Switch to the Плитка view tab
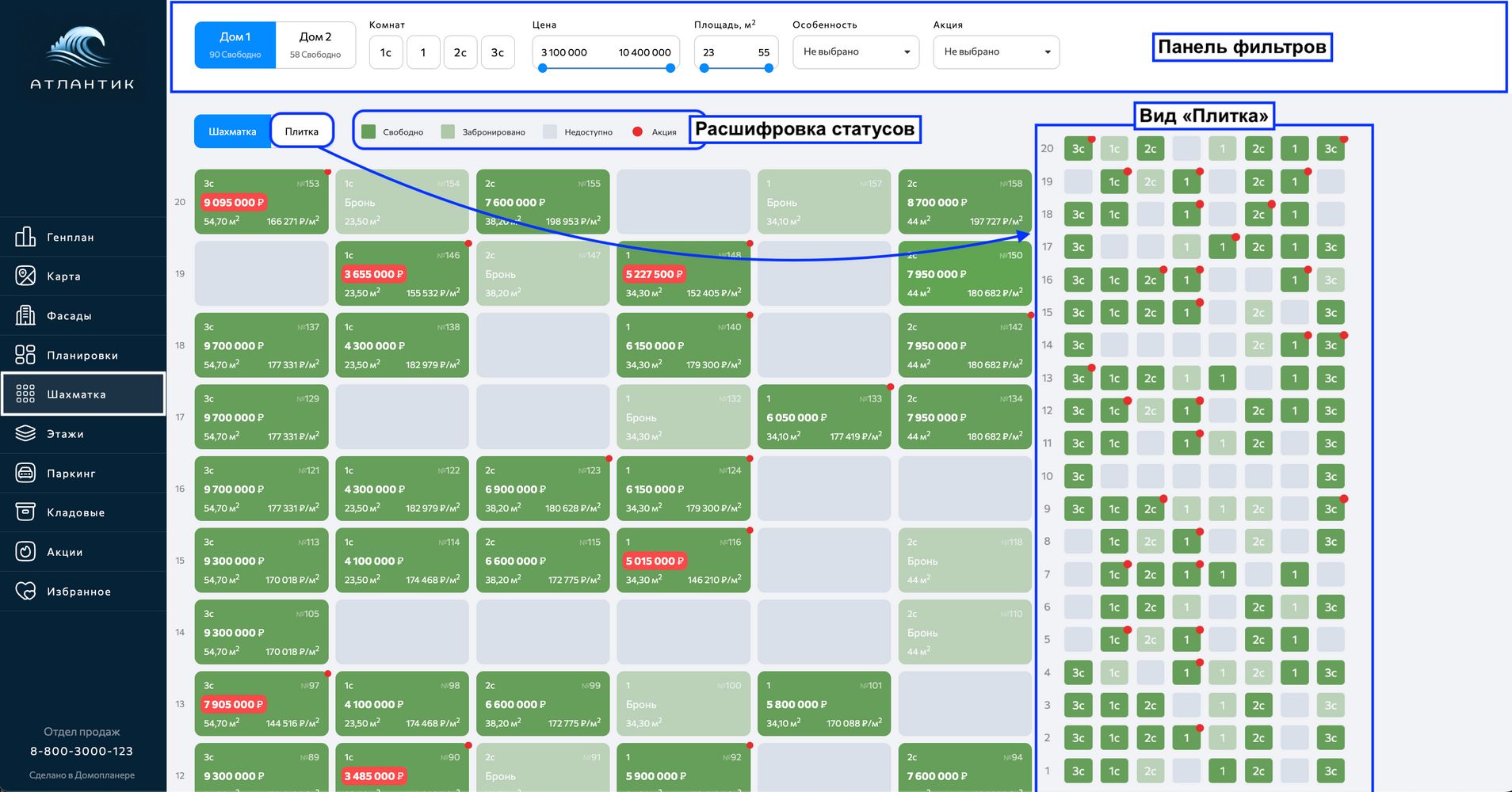1512x792 pixels. coord(301,131)
